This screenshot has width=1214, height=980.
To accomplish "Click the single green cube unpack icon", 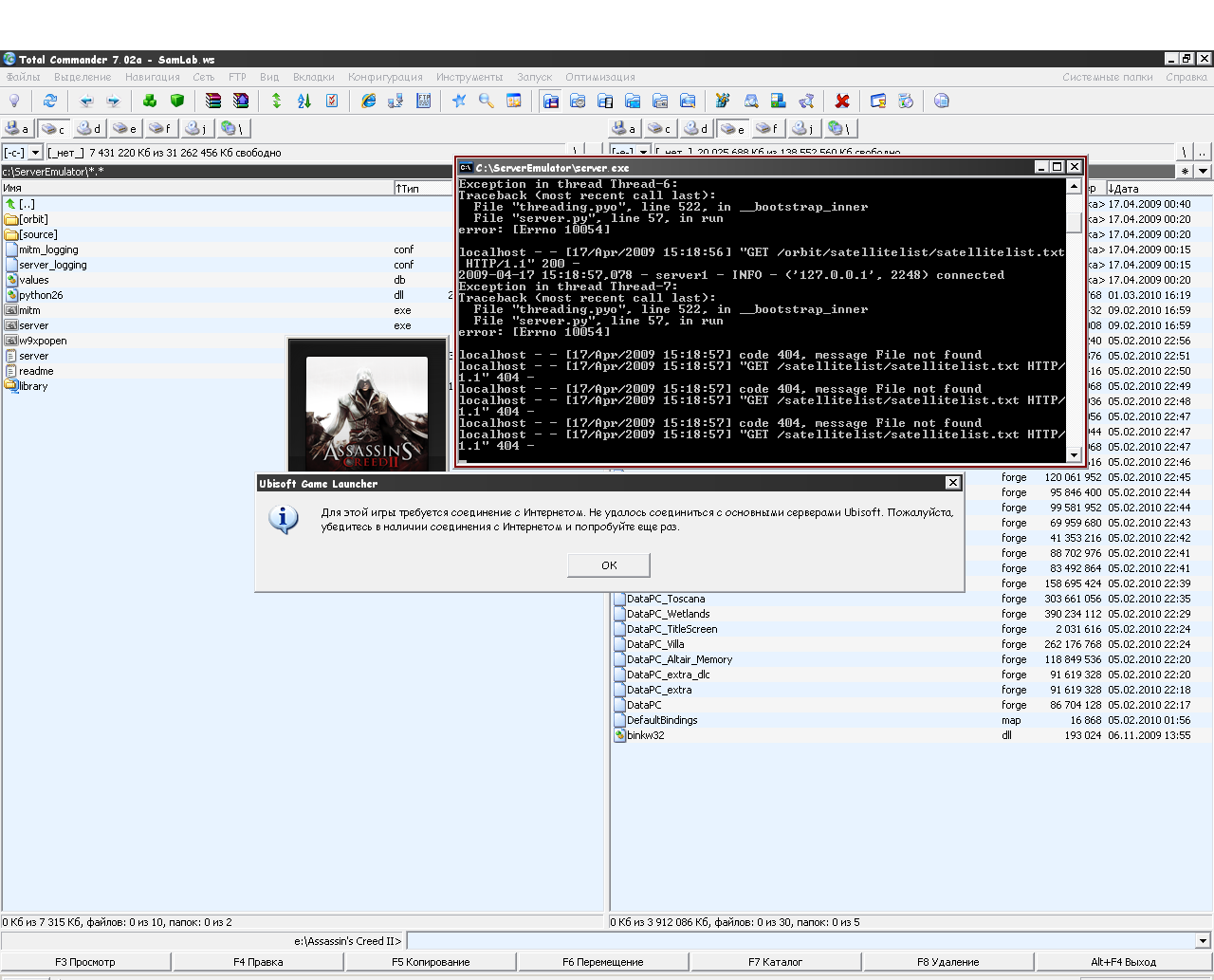I will pyautogui.click(x=177, y=101).
